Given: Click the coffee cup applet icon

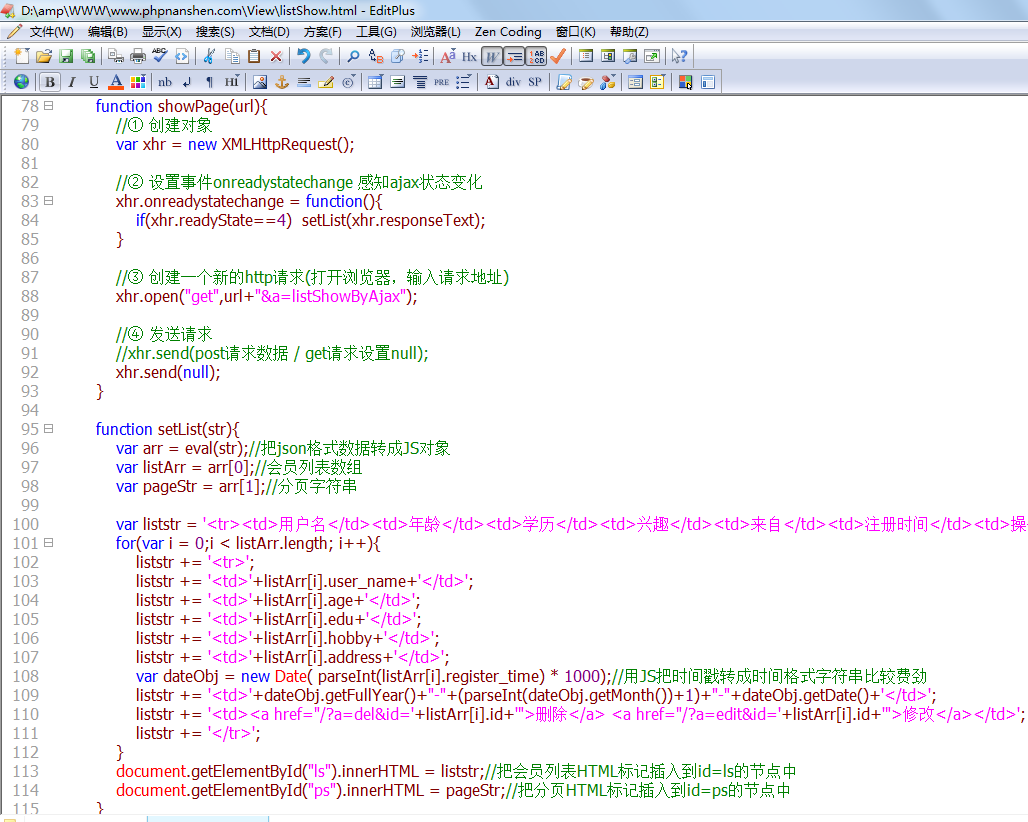Looking at the screenshot, I should (x=586, y=82).
